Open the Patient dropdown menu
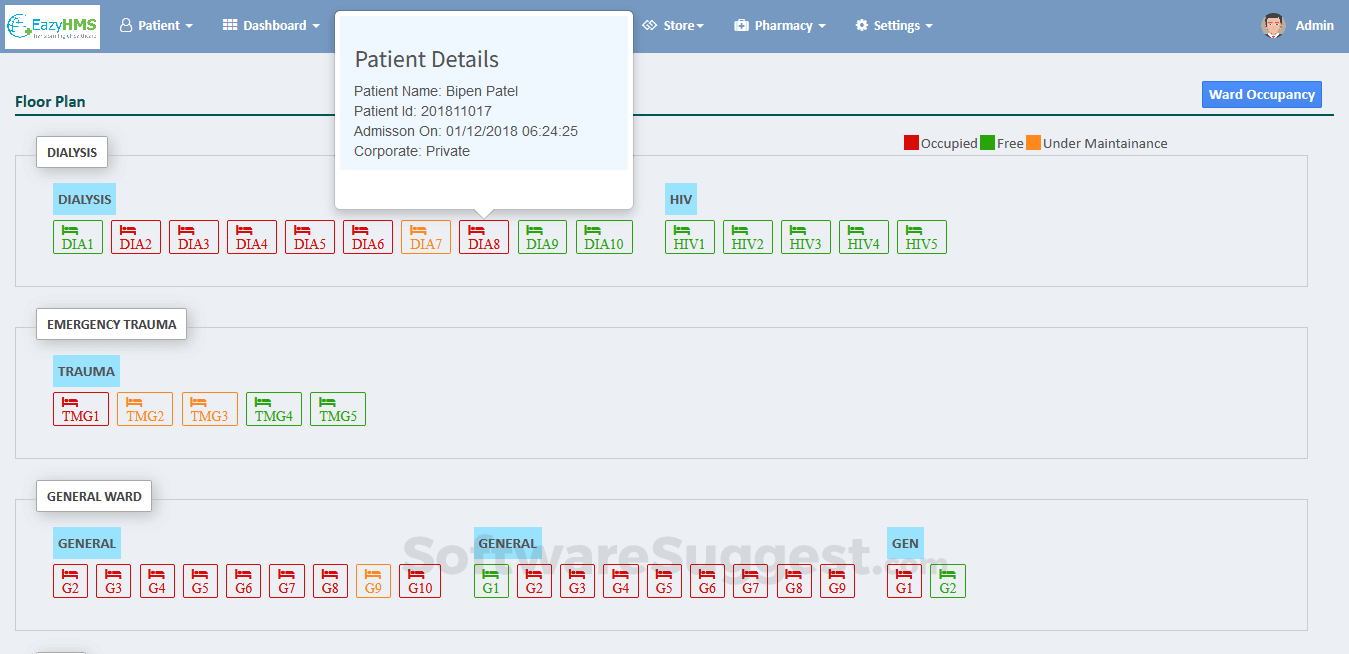 [x=157, y=26]
